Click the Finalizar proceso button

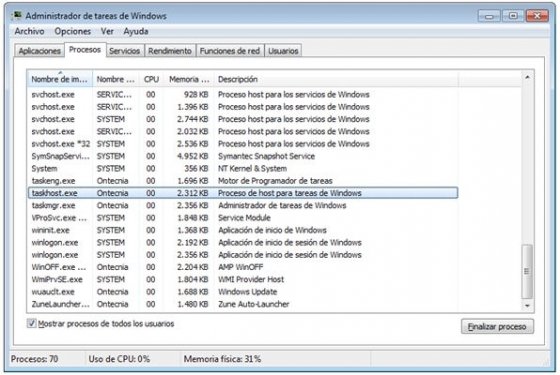497,326
